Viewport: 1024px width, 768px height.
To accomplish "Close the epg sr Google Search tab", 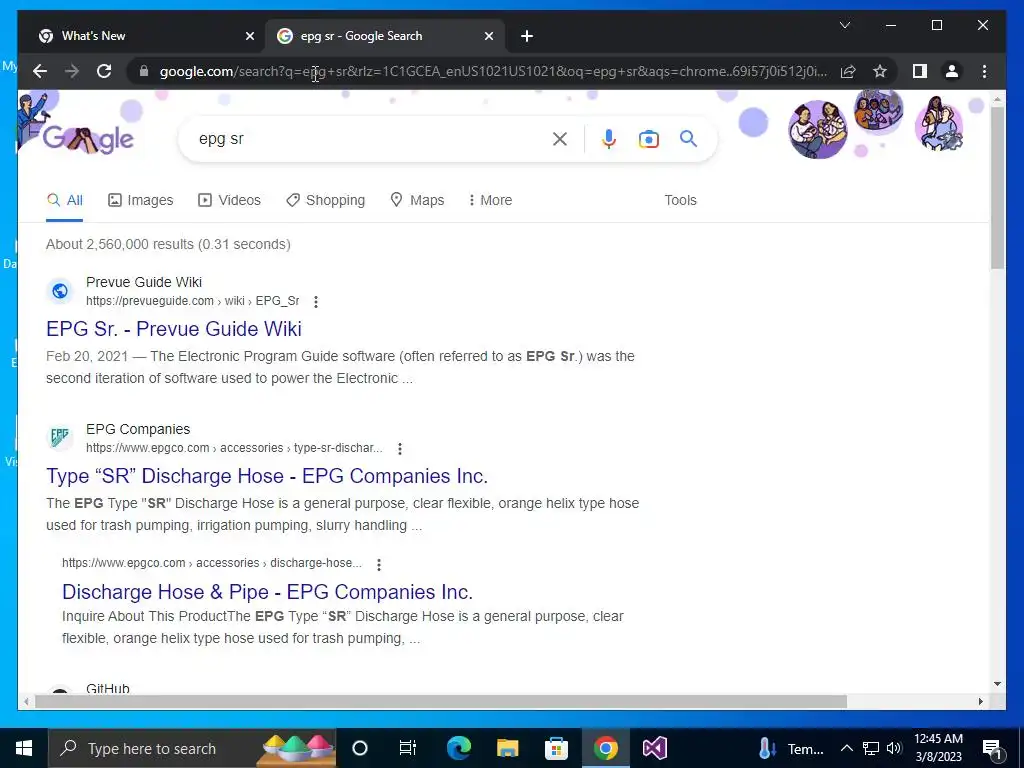I will click(x=488, y=36).
